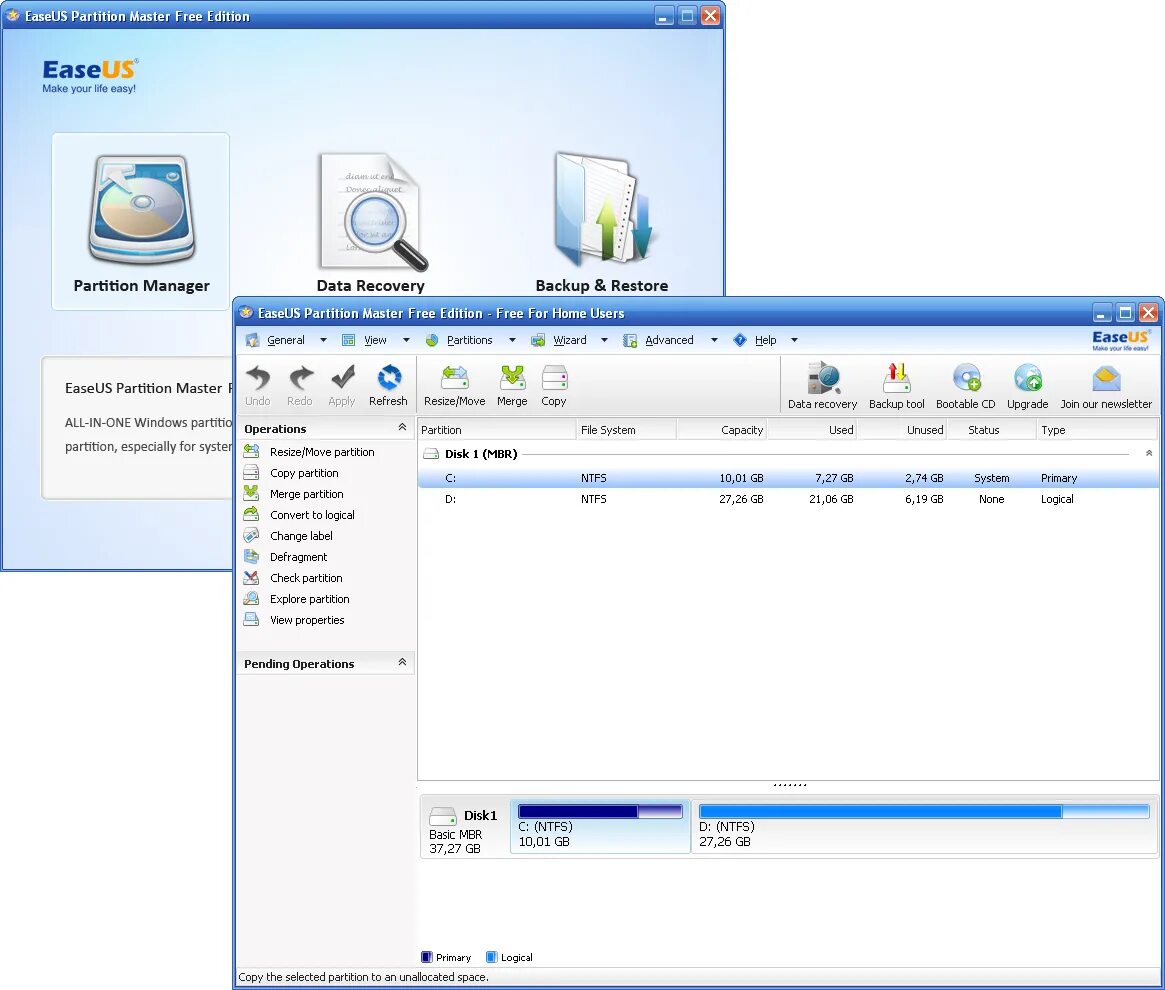Image resolution: width=1165 pixels, height=990 pixels.
Task: Expand the dropdown arrow beside General
Action: [323, 340]
